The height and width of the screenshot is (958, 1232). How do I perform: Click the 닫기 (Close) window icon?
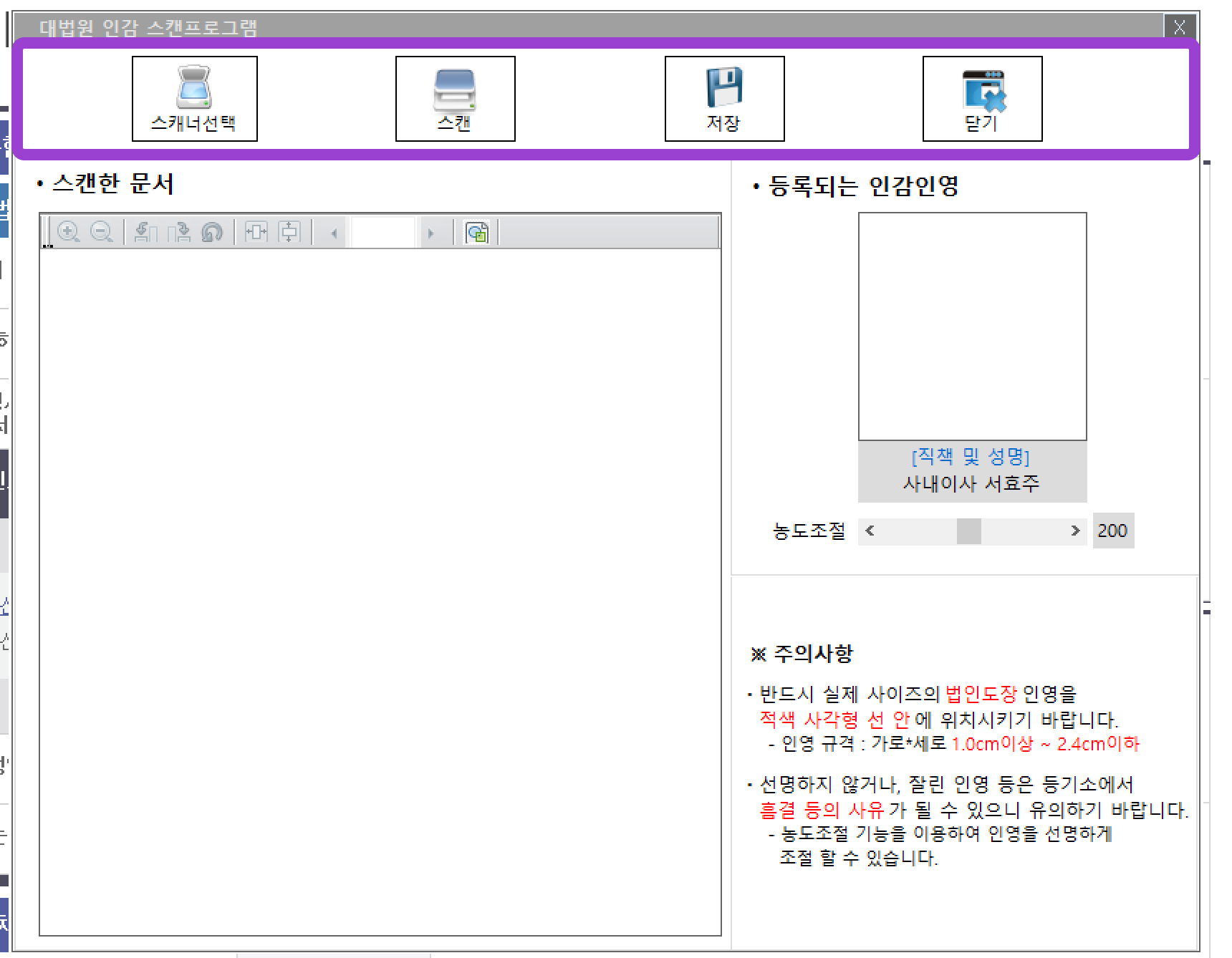click(983, 100)
